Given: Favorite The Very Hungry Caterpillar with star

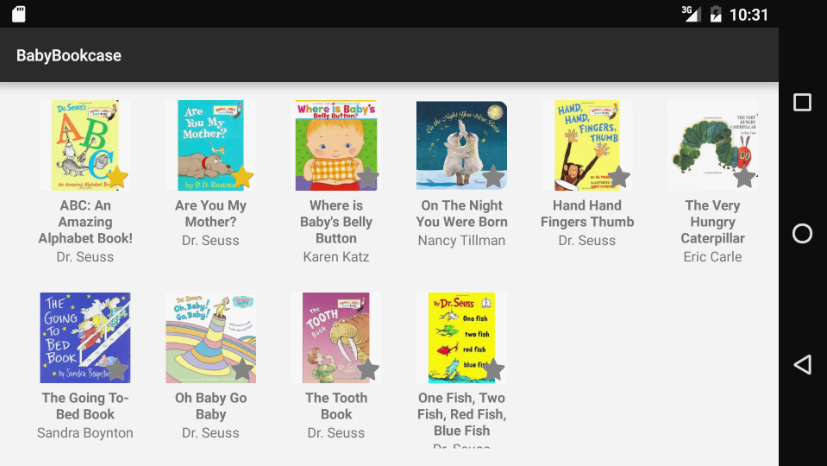Looking at the screenshot, I should click(744, 178).
